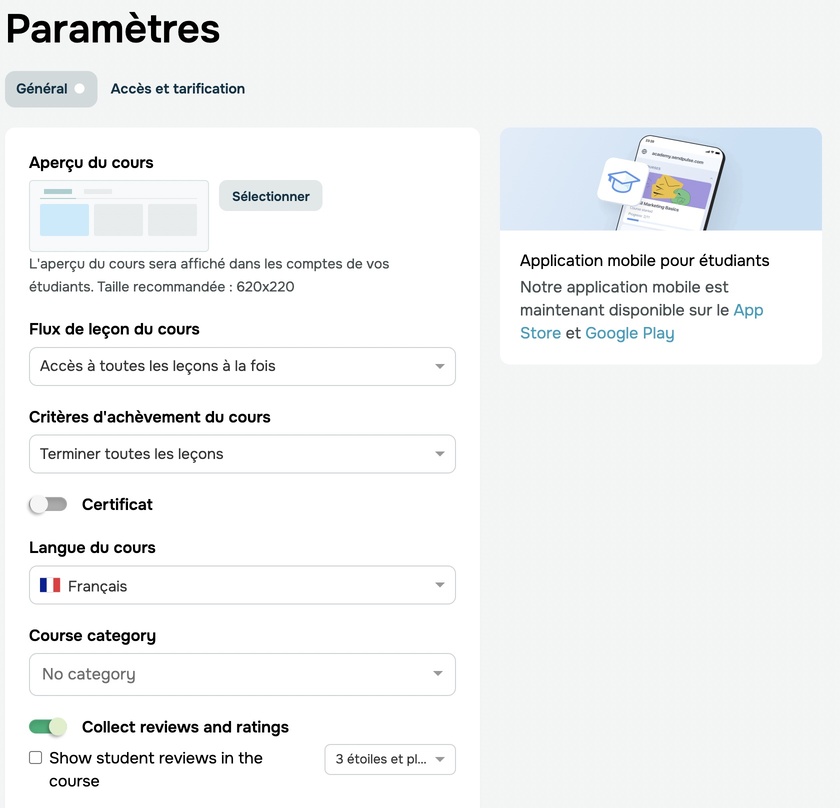
Task: Open the course lesson flow dropdown chevron
Action: tap(440, 366)
